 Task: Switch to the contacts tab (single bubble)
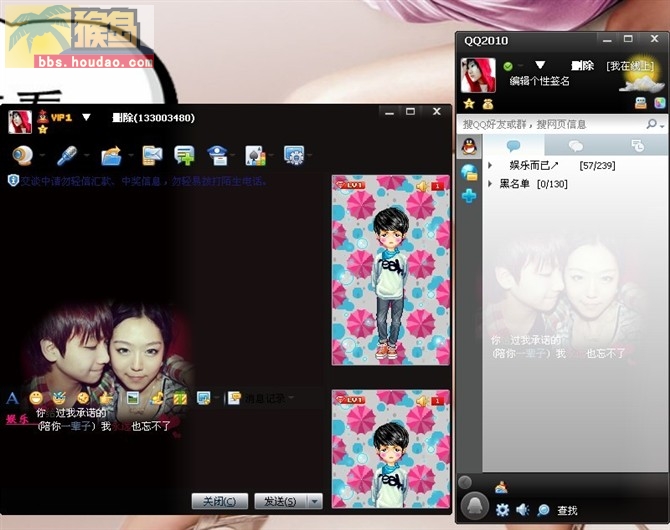point(513,146)
